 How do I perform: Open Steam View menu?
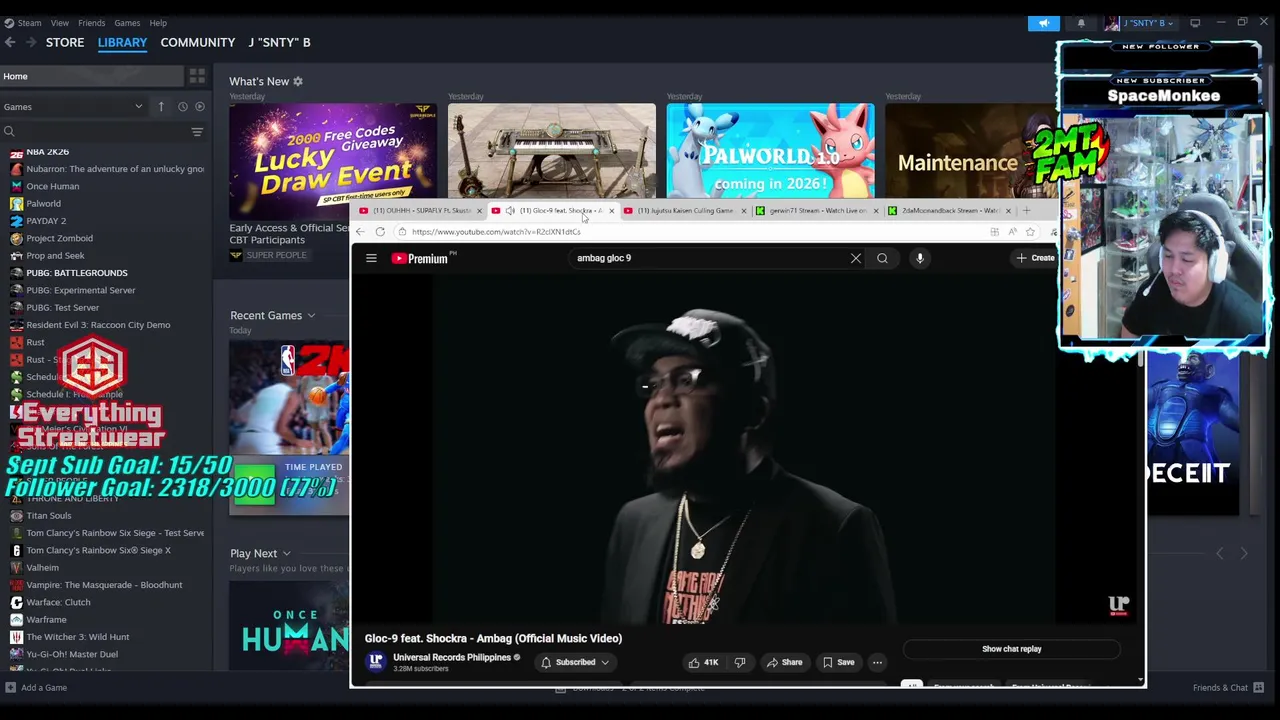60,22
